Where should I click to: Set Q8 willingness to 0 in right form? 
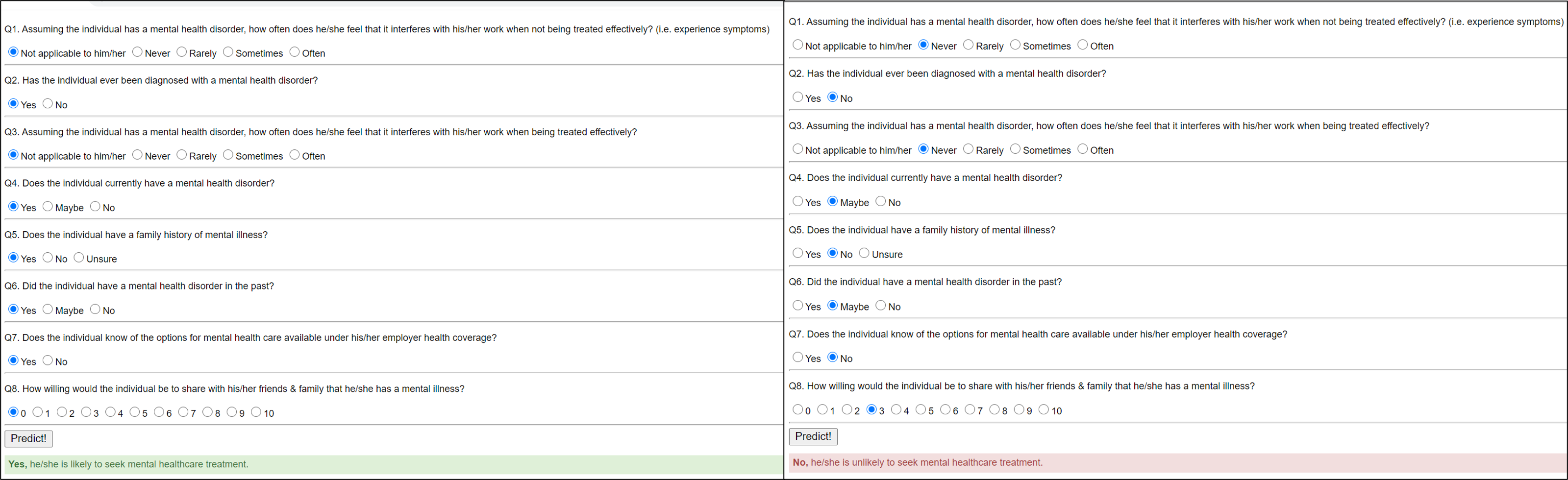(798, 409)
